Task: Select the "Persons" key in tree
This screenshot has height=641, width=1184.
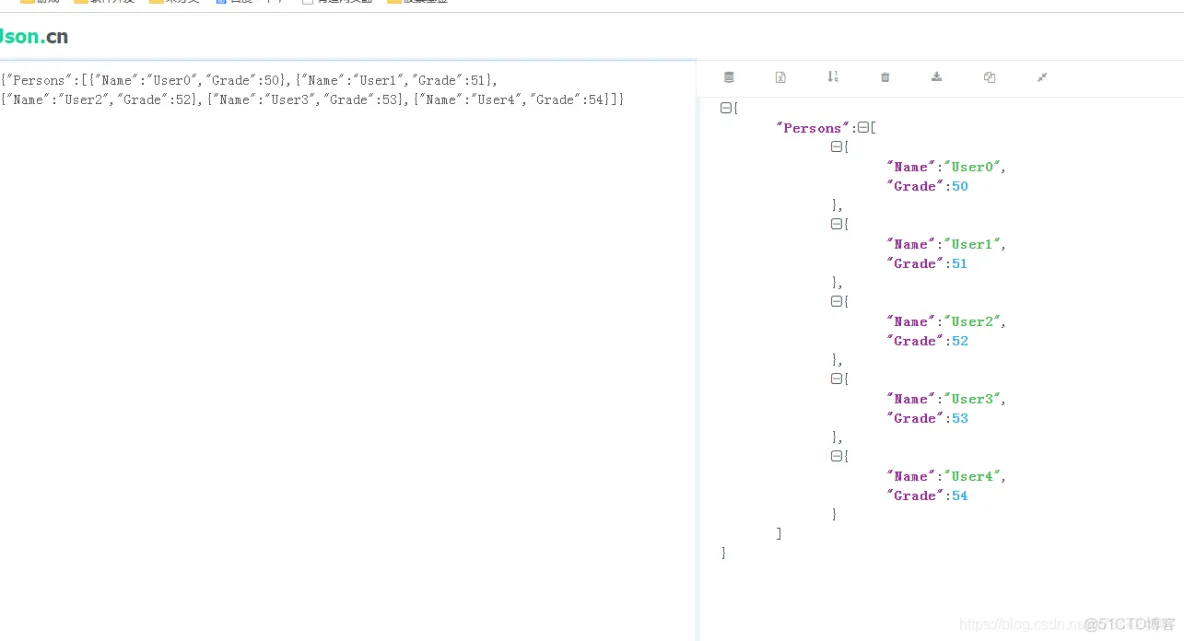Action: (812, 128)
